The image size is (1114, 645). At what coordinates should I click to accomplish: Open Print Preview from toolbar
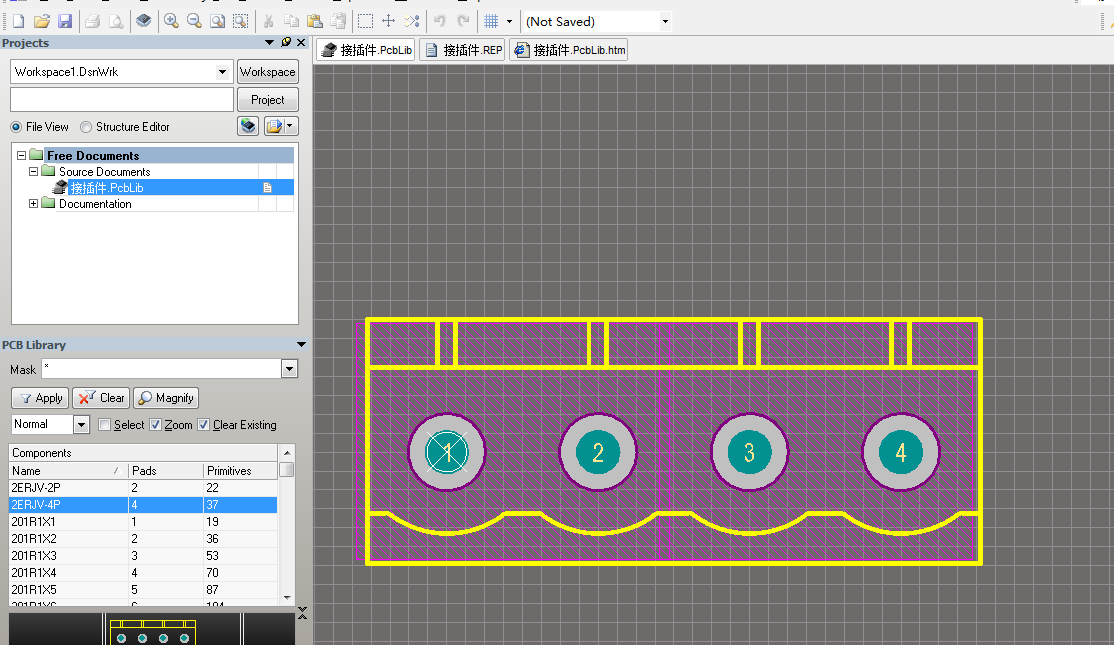115,21
